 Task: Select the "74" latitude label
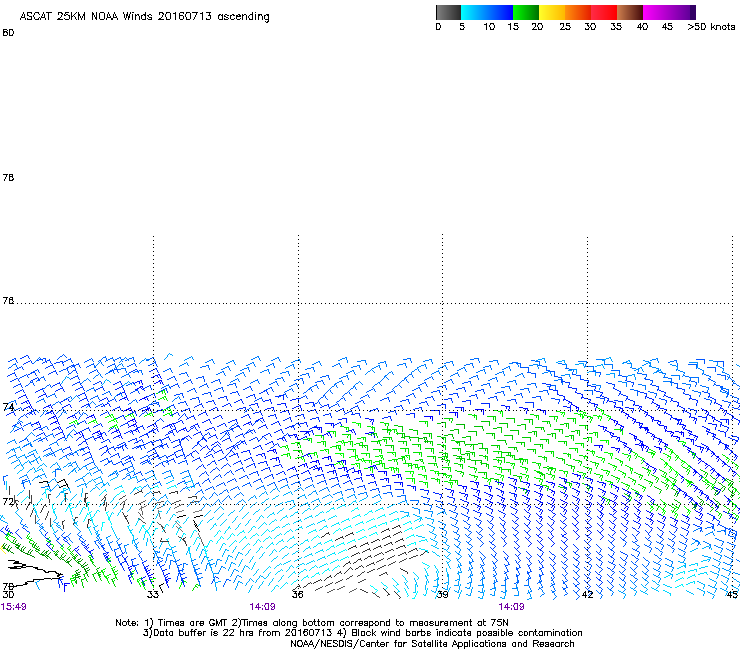[x=8, y=407]
